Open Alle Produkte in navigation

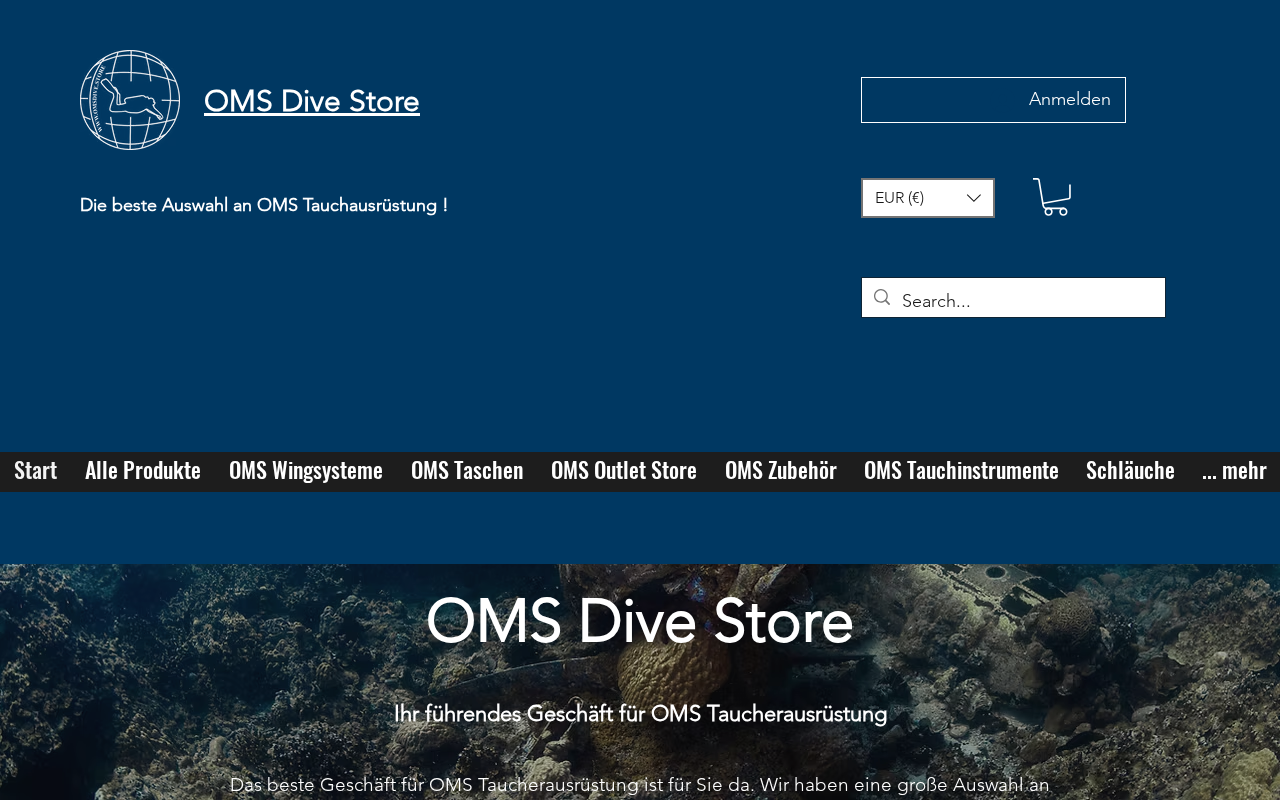pos(143,470)
